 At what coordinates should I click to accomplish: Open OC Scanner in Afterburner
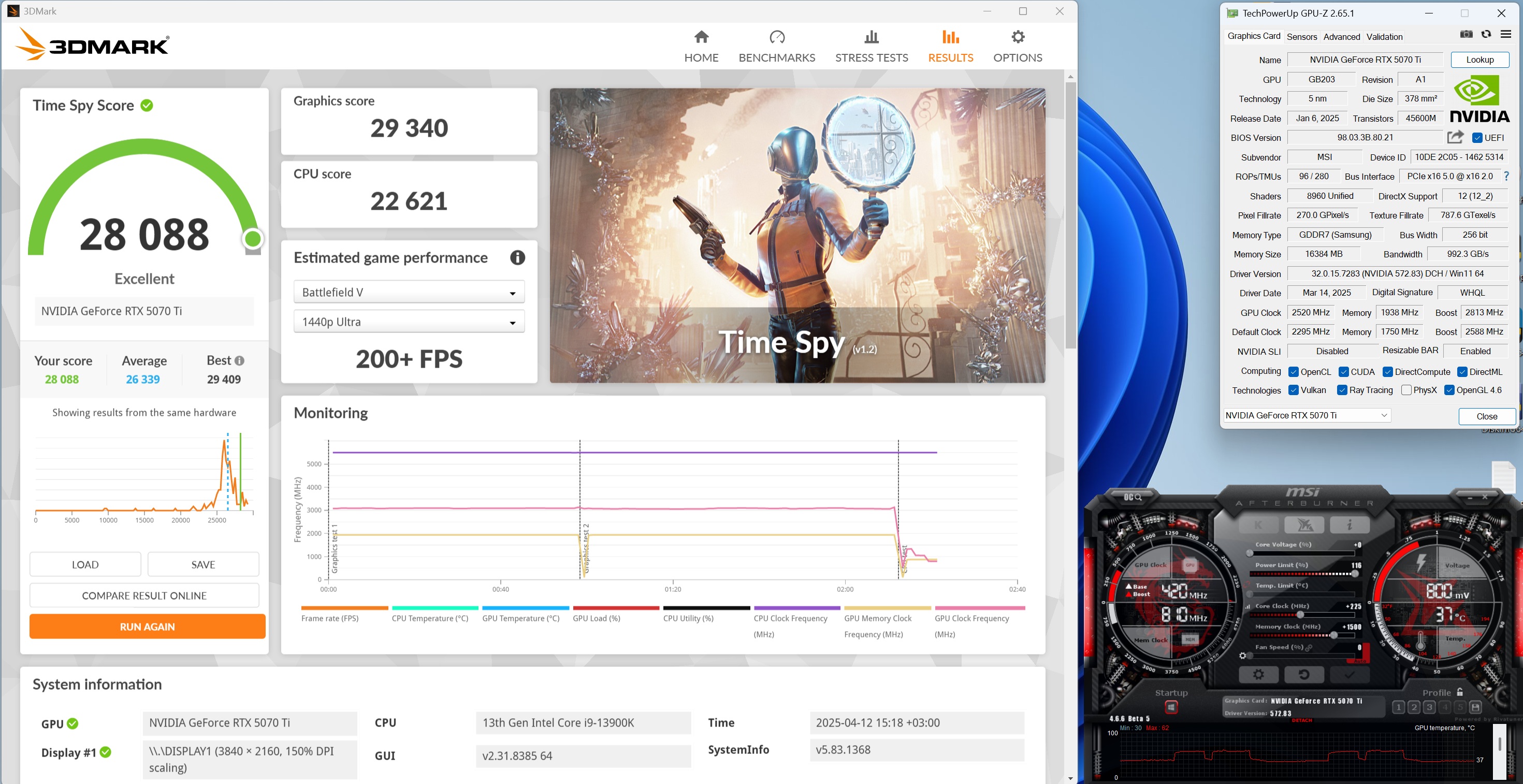pos(1133,497)
